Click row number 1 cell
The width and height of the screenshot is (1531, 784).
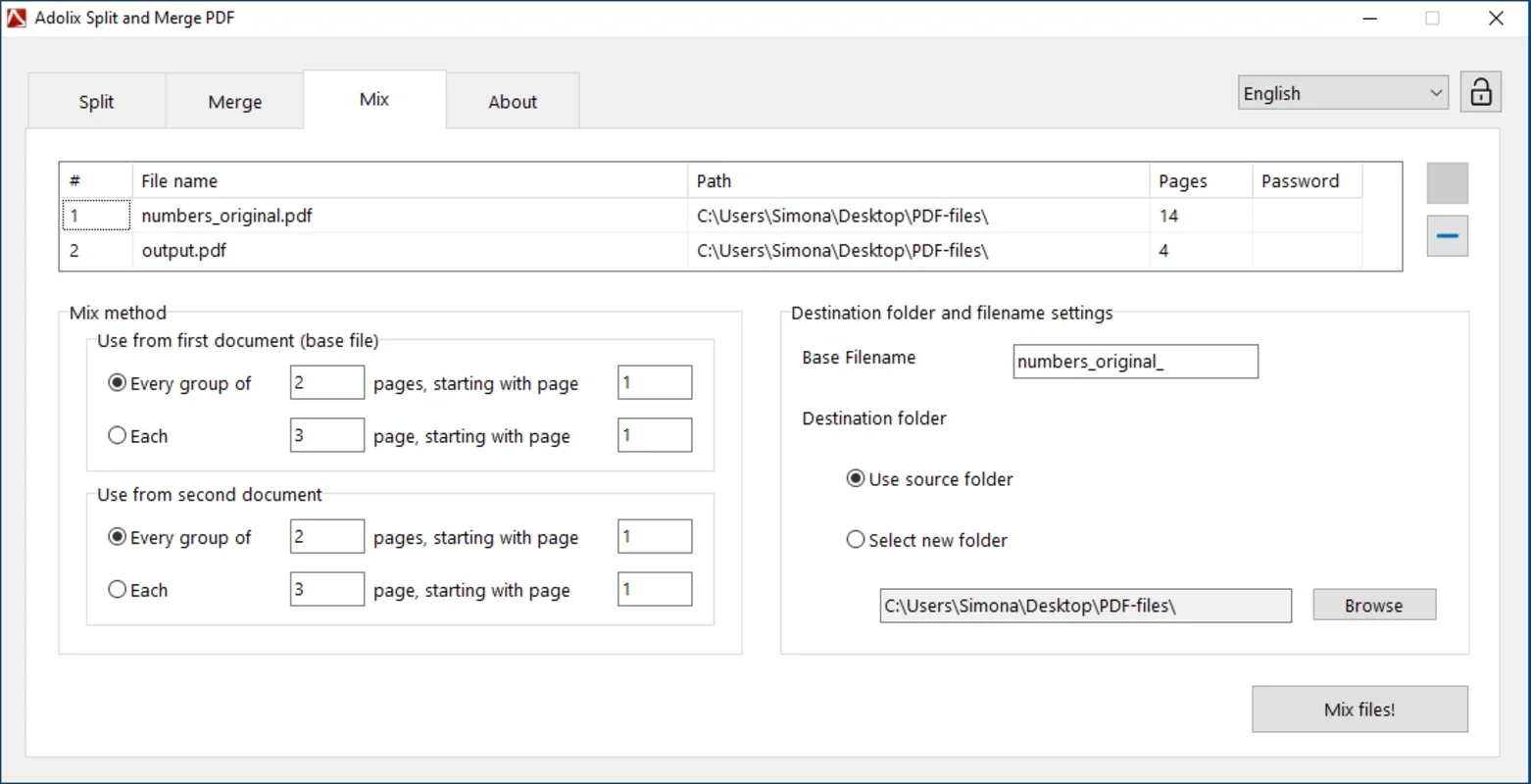click(x=96, y=216)
